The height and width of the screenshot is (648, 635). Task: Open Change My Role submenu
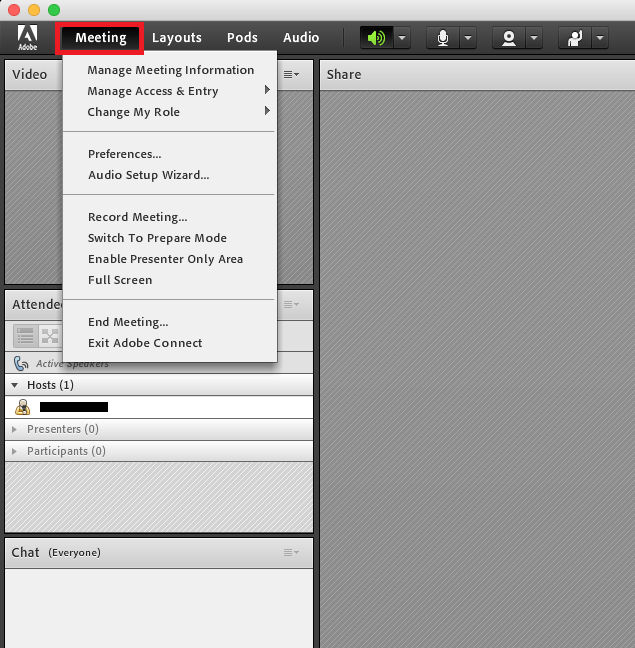pos(170,112)
